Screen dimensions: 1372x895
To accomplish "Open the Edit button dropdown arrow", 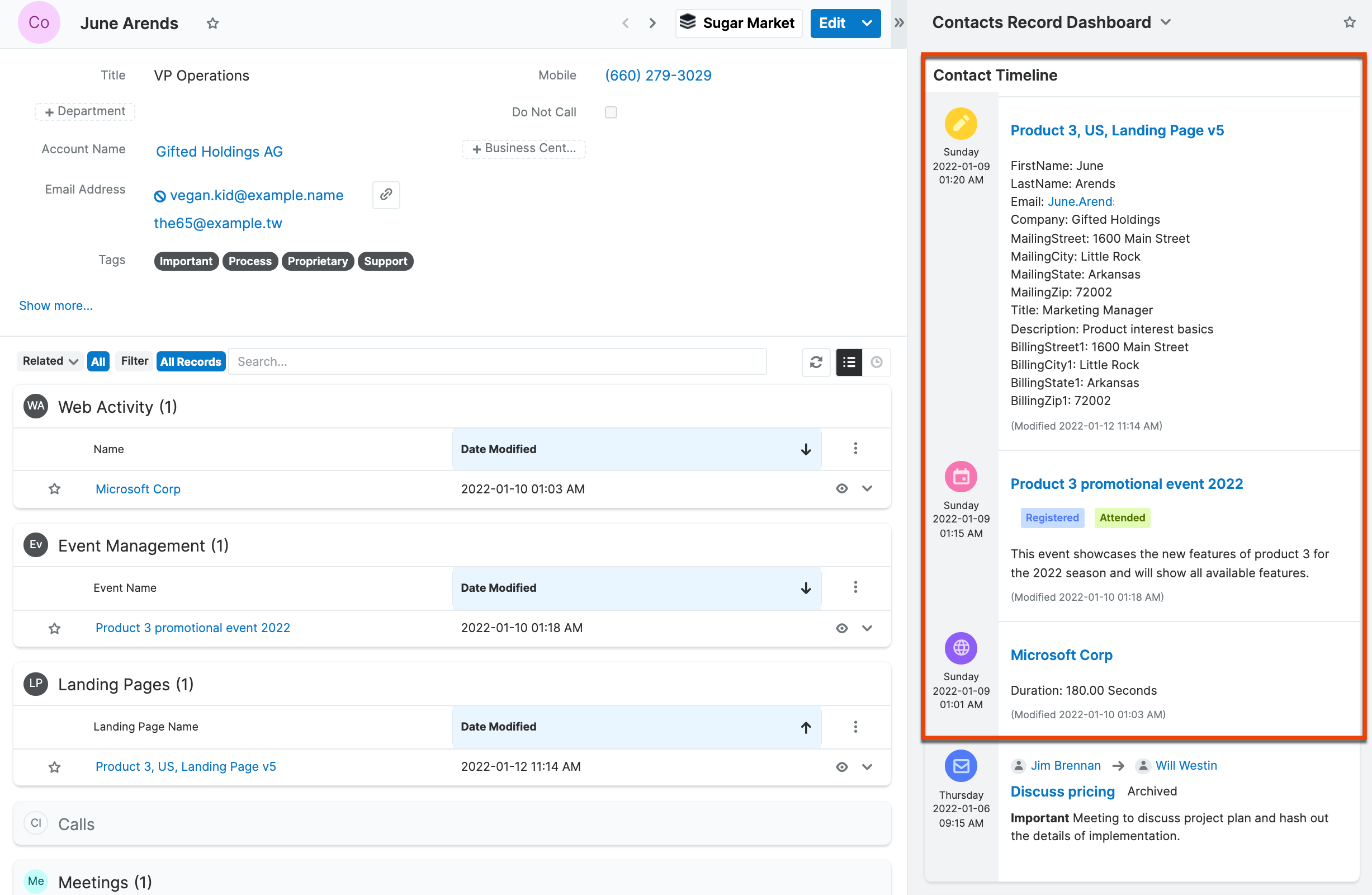I will [867, 23].
